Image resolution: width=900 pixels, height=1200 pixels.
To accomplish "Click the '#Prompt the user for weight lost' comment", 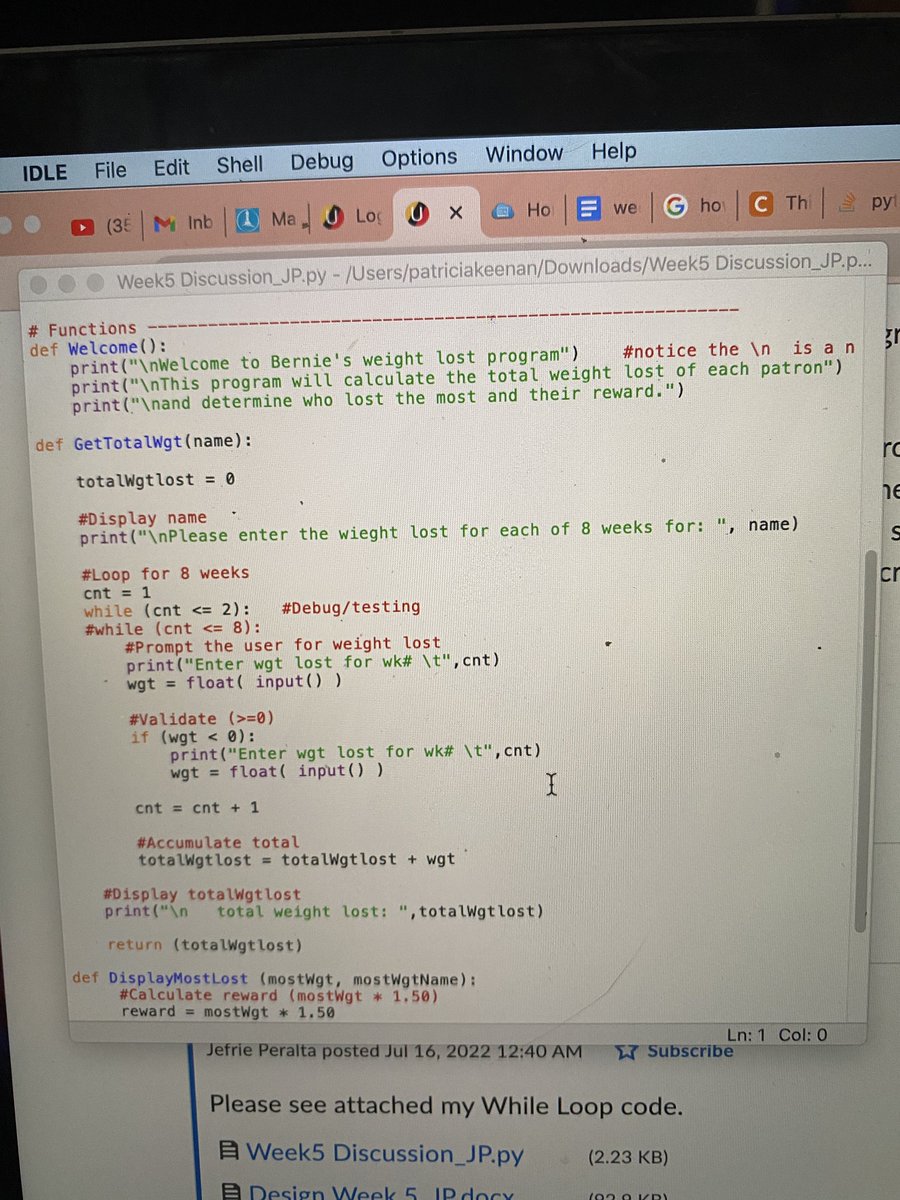I will (283, 645).
